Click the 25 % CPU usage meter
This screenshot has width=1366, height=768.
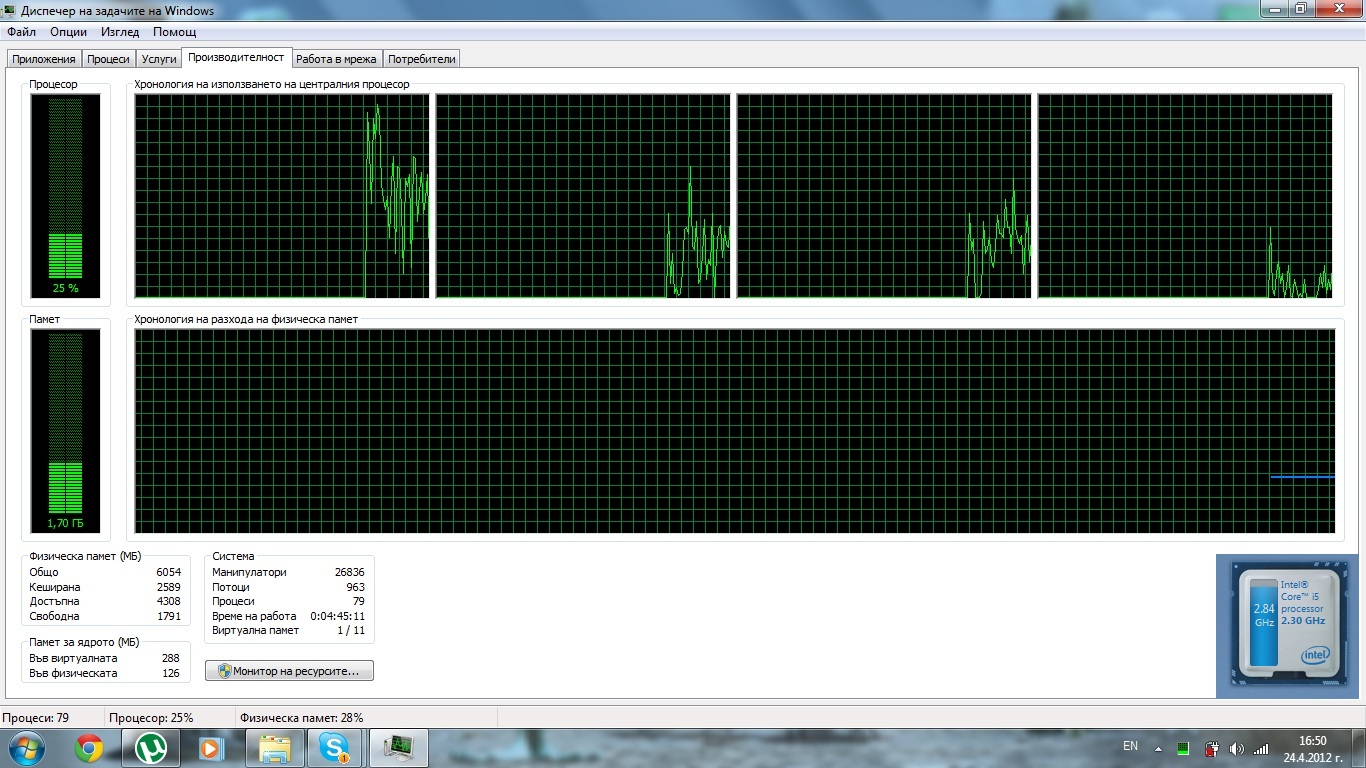(x=66, y=196)
